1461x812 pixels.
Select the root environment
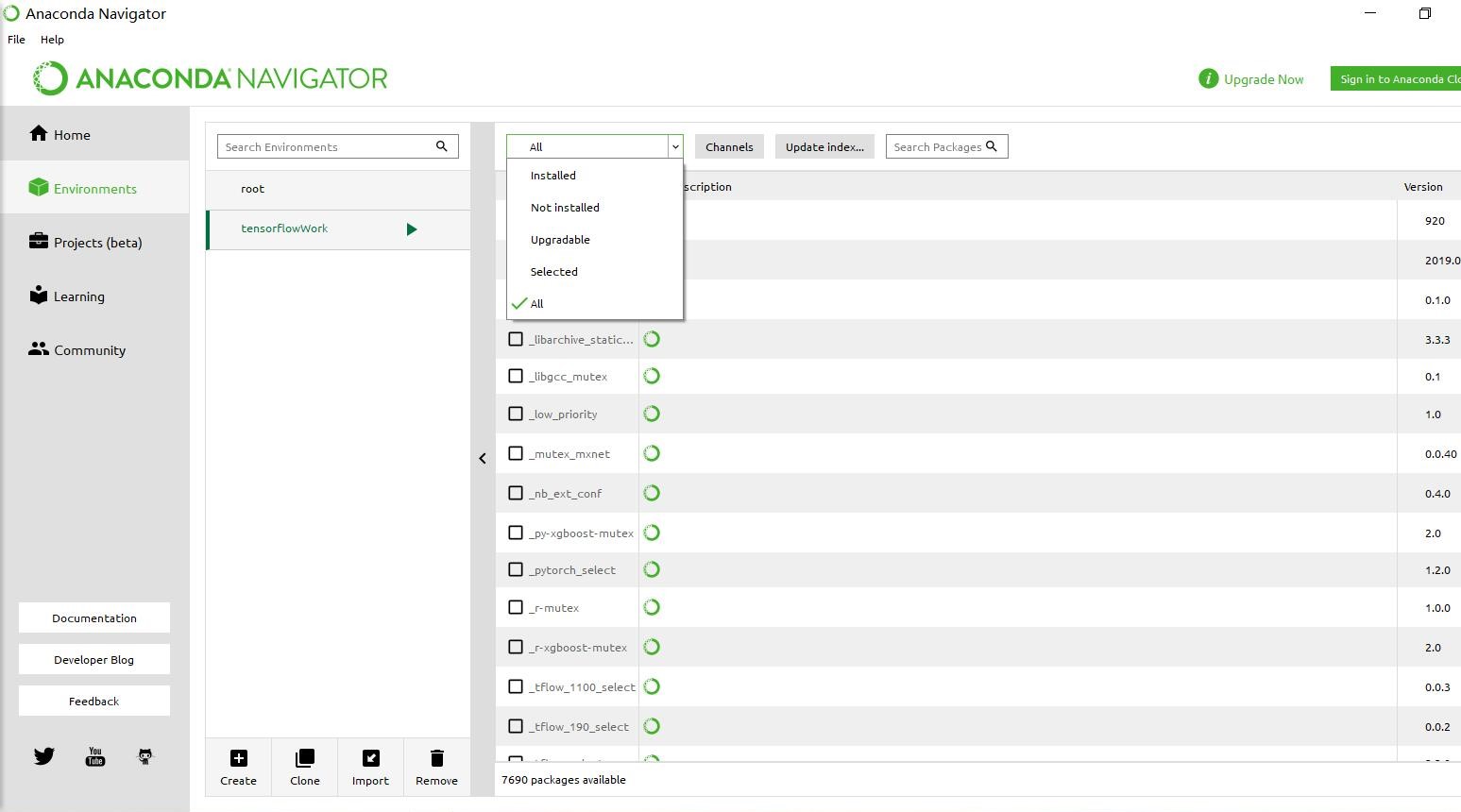click(x=338, y=189)
